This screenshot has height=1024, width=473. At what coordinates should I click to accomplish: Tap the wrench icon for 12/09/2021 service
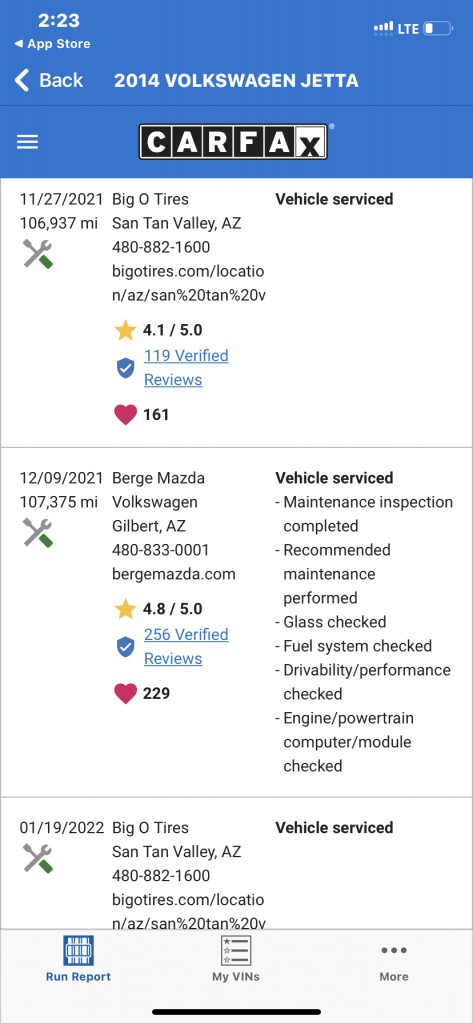[x=38, y=532]
